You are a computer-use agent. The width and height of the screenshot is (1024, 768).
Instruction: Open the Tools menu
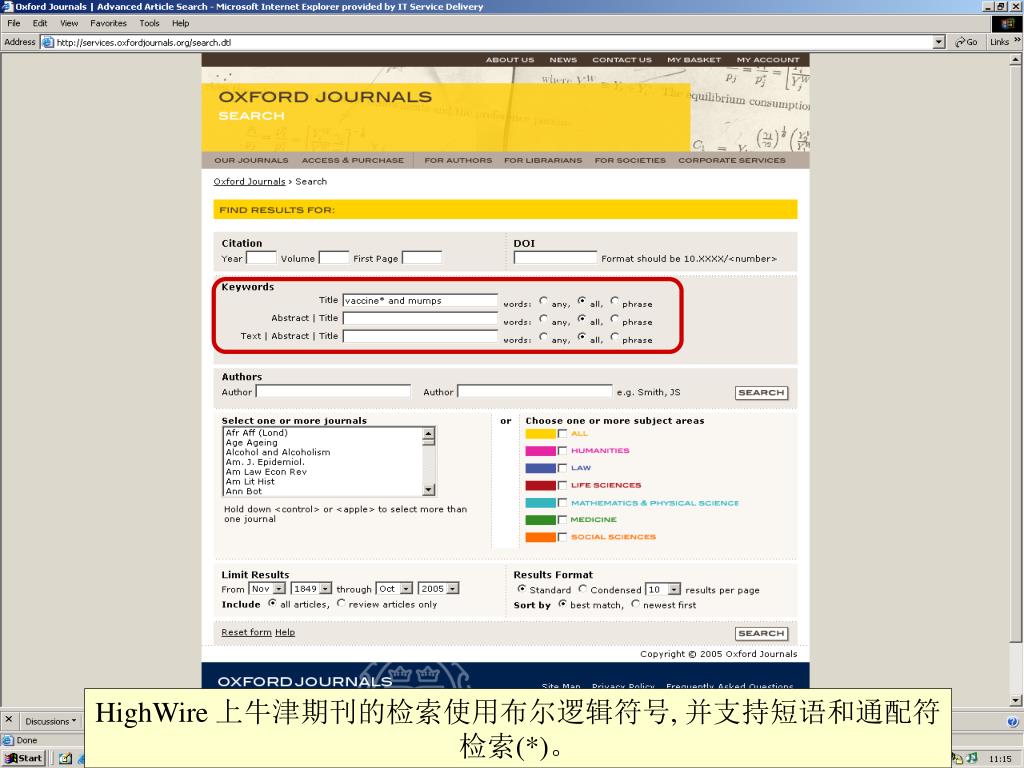pyautogui.click(x=149, y=23)
